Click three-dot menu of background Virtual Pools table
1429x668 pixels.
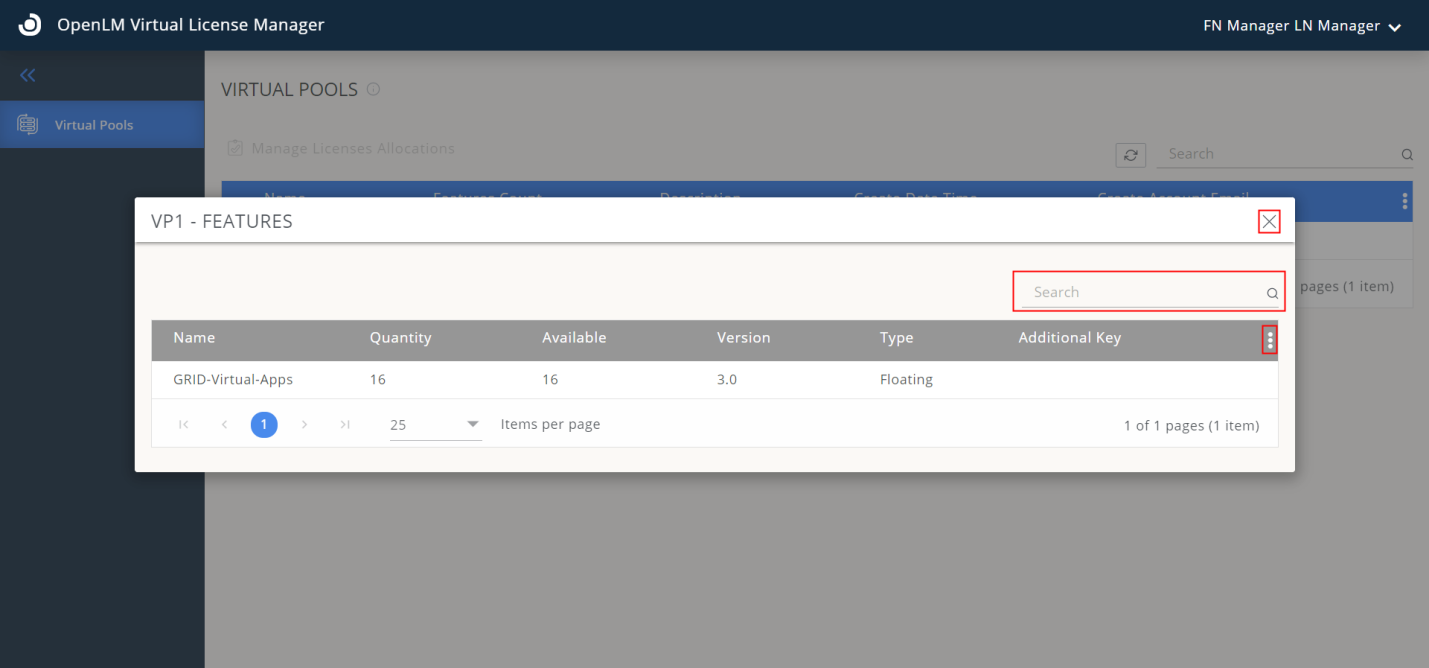click(x=1405, y=202)
